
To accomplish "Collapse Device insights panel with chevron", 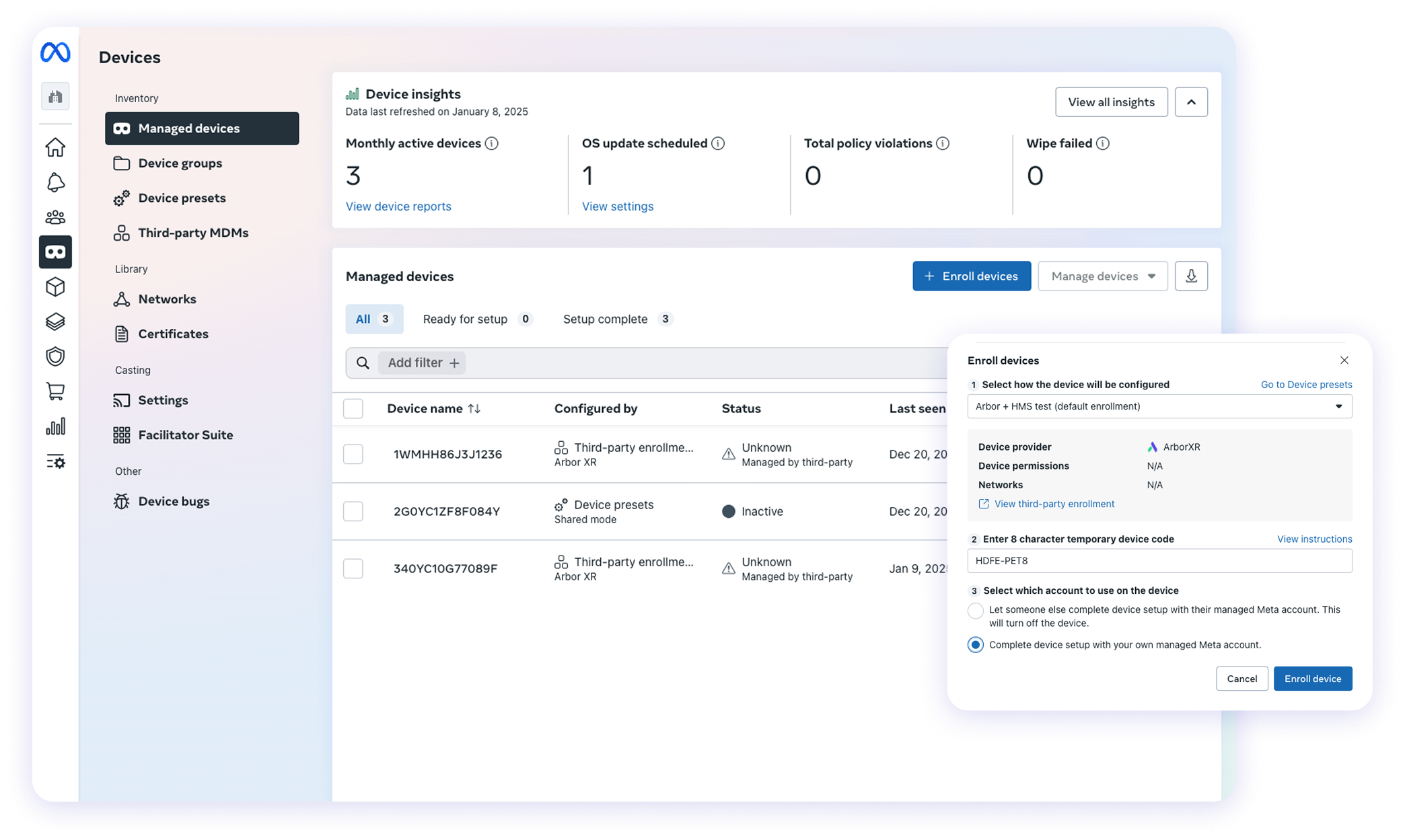I will pyautogui.click(x=1190, y=102).
